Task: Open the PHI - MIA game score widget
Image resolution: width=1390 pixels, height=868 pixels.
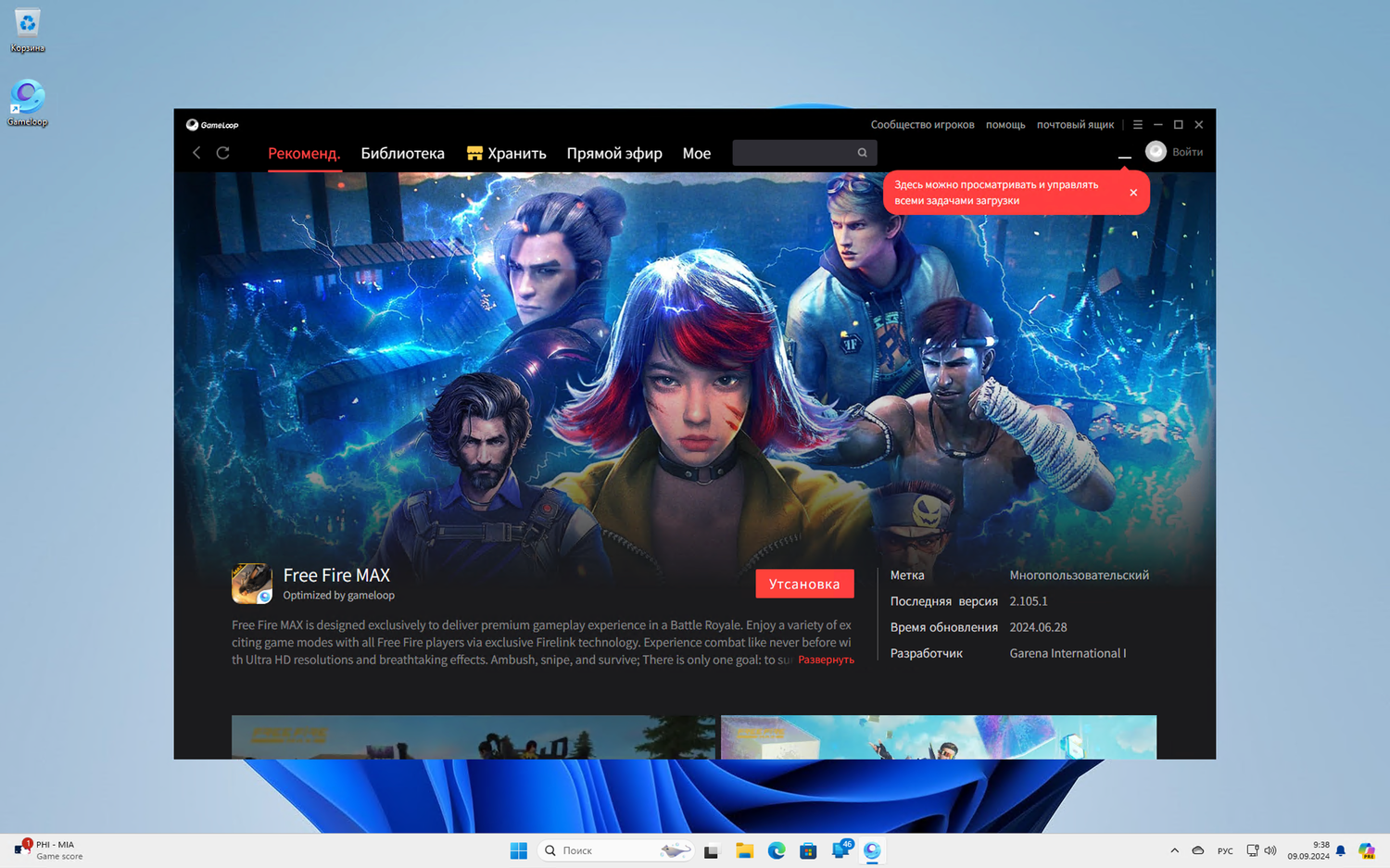Action: (x=48, y=849)
